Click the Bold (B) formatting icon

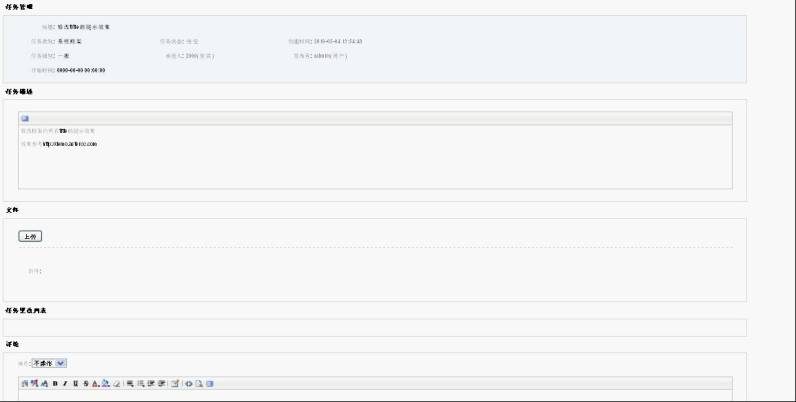pyautogui.click(x=55, y=384)
